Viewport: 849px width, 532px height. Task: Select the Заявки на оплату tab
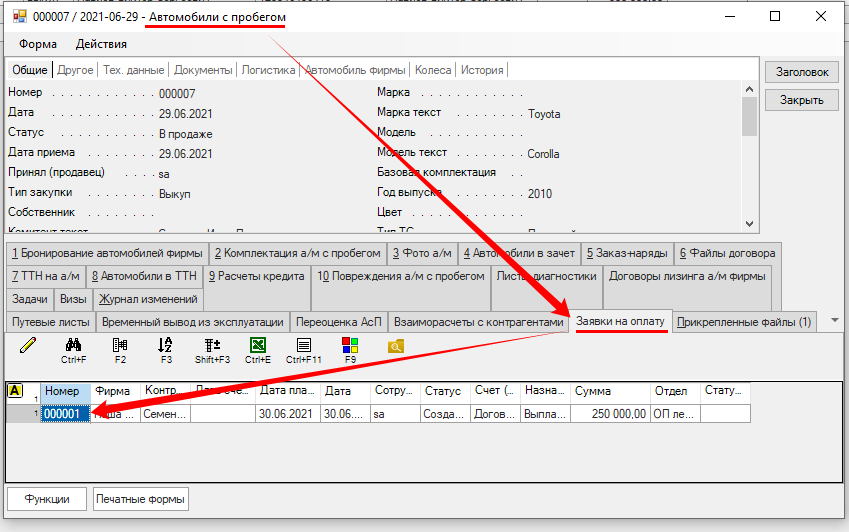(x=620, y=321)
